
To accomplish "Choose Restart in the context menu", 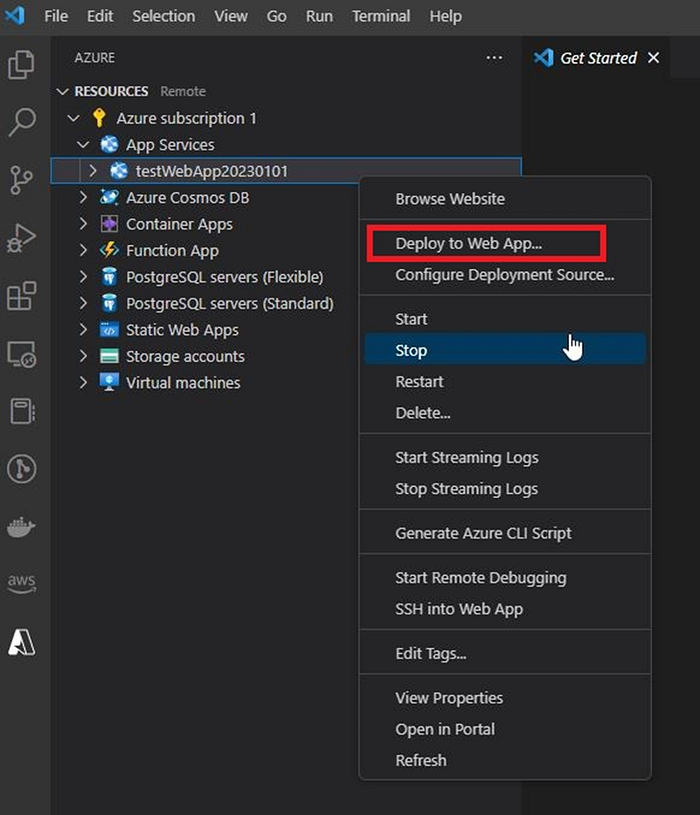I will coord(505,382).
